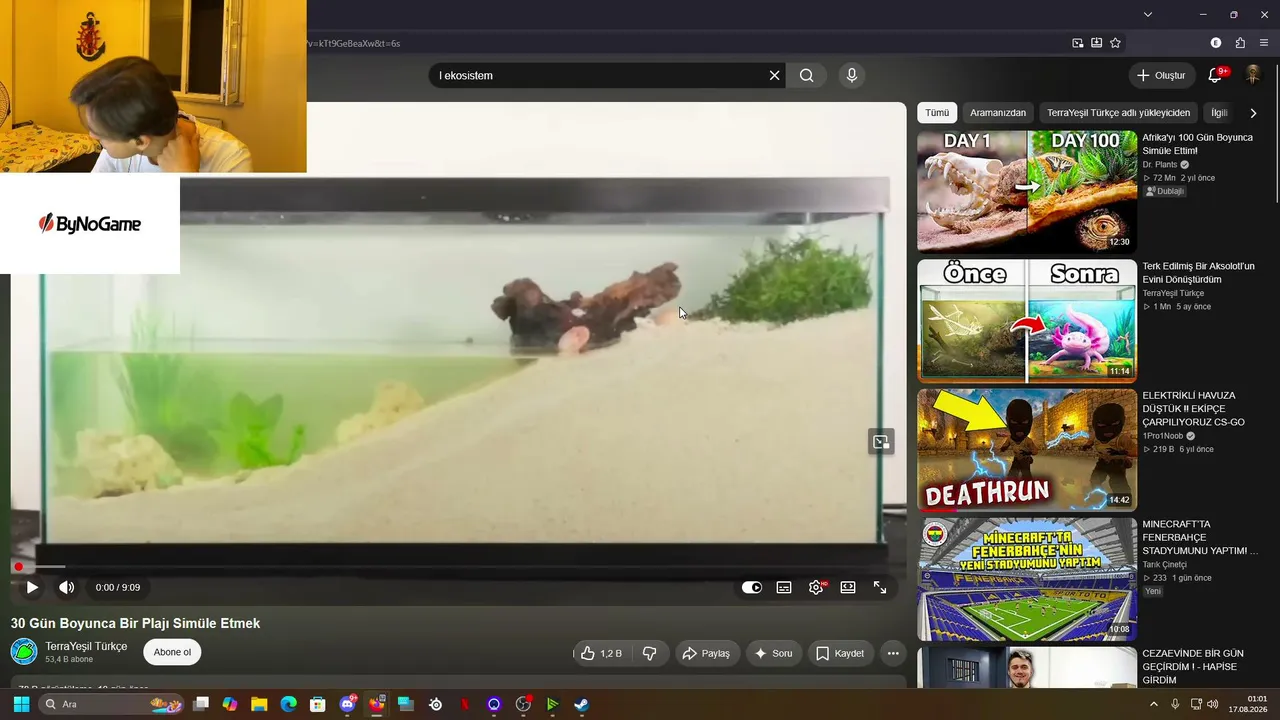
Task: Click the Oluştur create button
Action: [1161, 75]
